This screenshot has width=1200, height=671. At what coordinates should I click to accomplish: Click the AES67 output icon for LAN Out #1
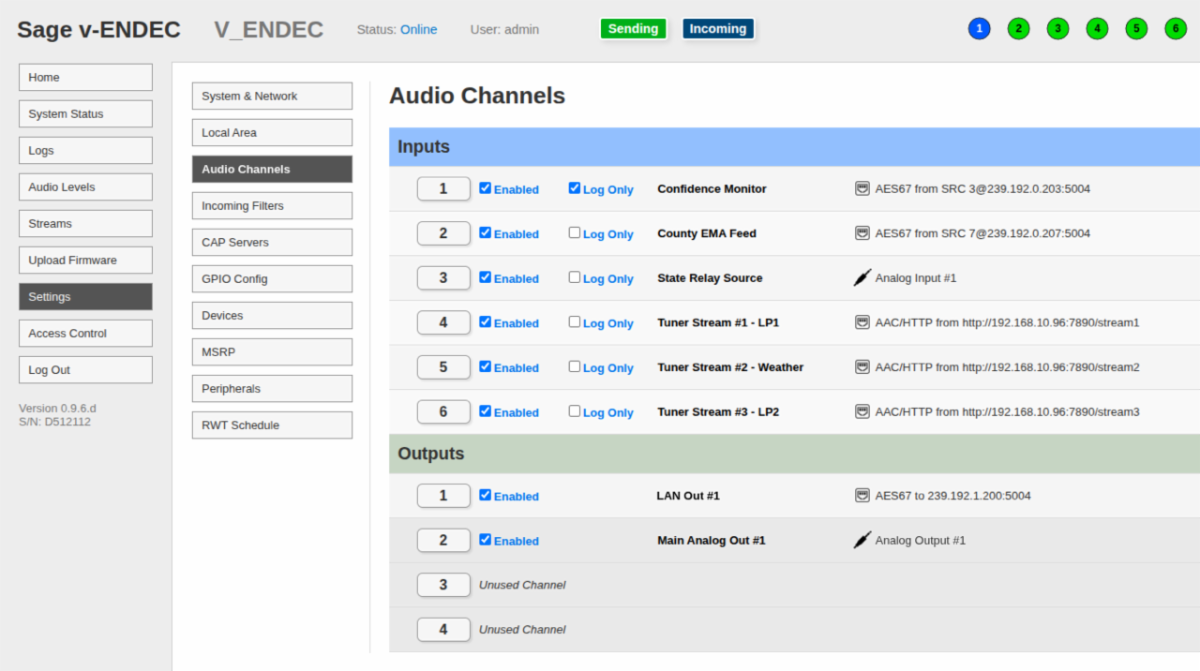(861, 495)
